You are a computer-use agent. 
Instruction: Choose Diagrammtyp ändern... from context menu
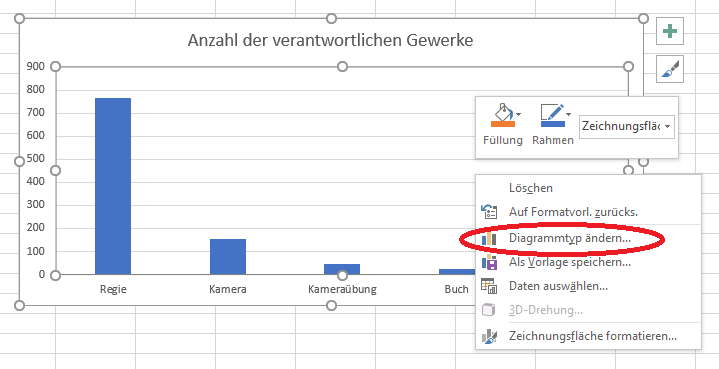(x=588, y=238)
